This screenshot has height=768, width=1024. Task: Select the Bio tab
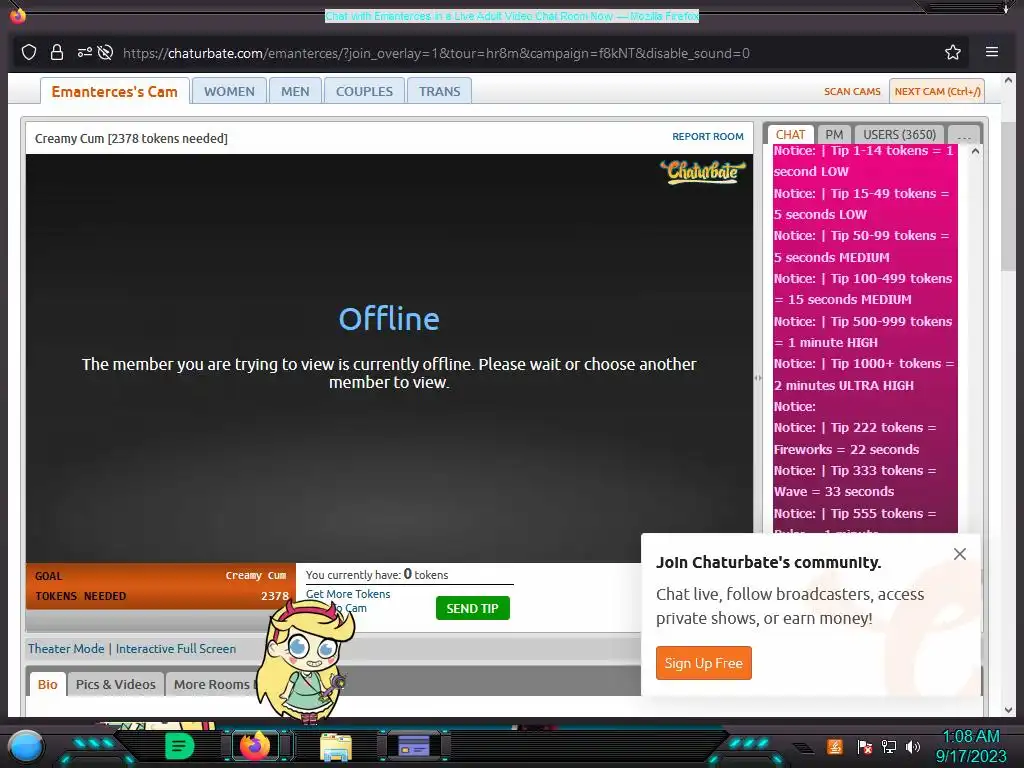tap(48, 684)
